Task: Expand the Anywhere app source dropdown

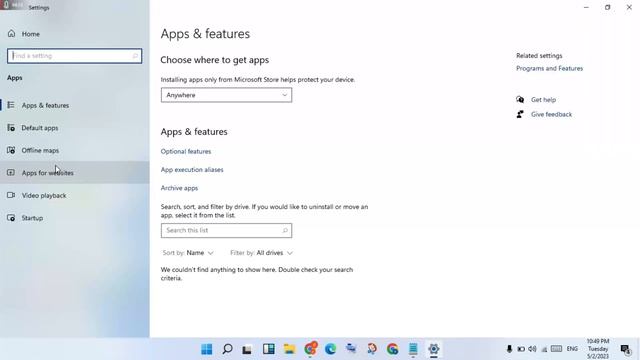Action: 226,95
